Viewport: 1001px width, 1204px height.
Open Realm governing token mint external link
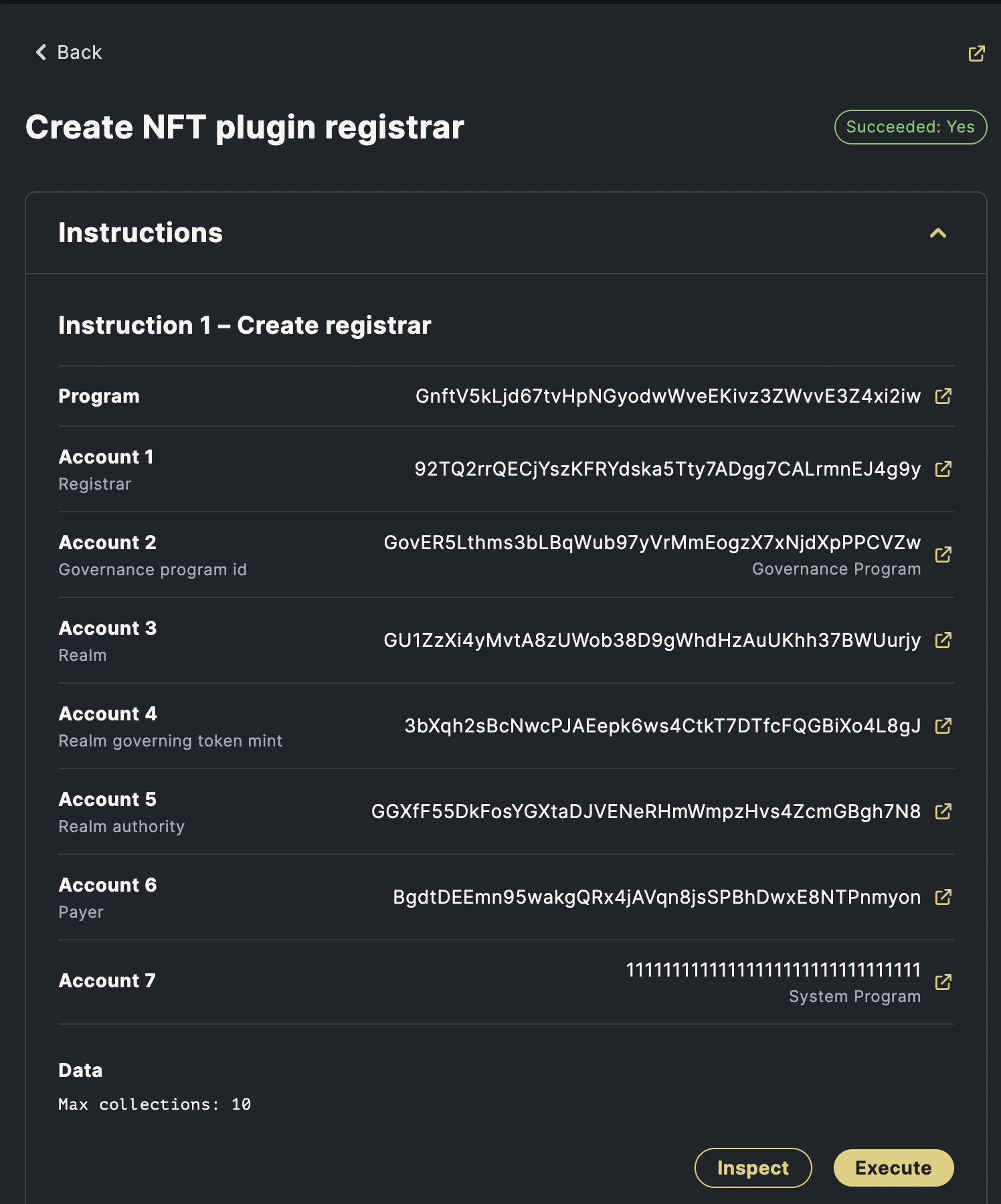[943, 726]
